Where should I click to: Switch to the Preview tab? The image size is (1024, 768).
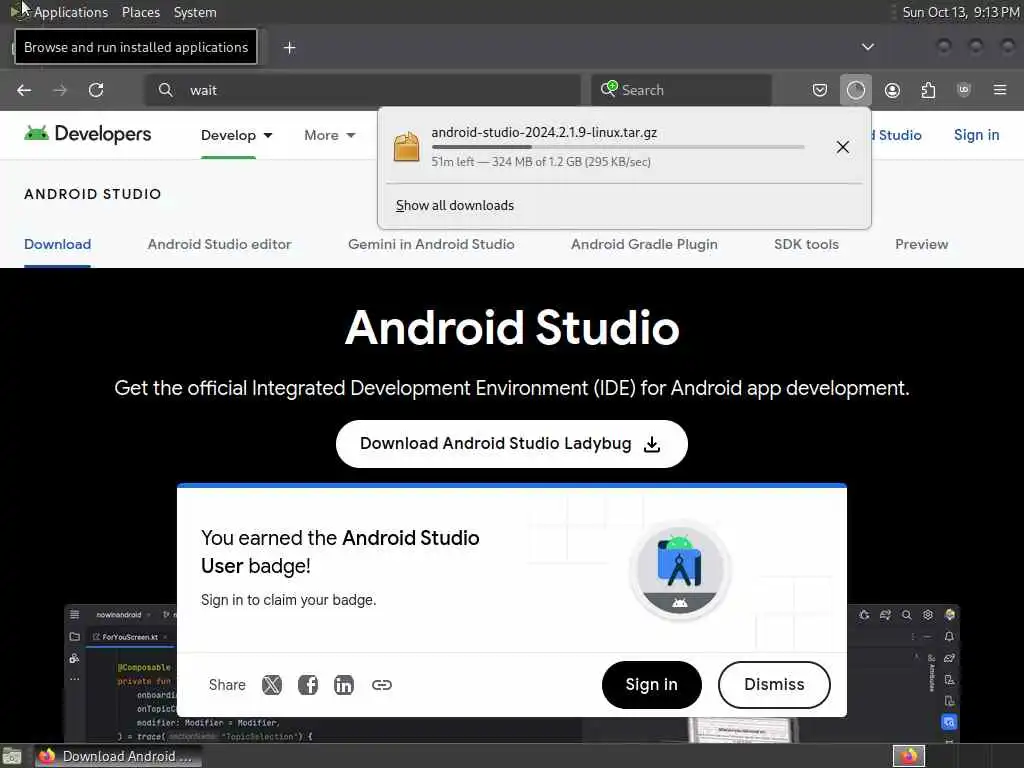pyautogui.click(x=921, y=244)
